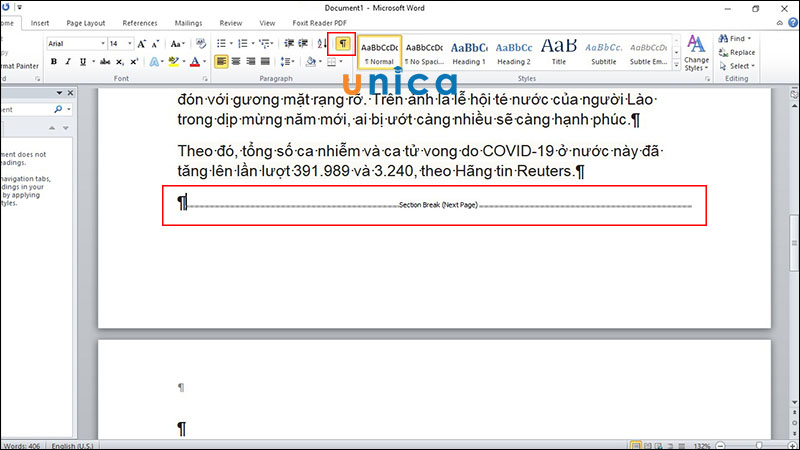
Task: Open the Font Color dropdown arrow
Action: point(205,62)
